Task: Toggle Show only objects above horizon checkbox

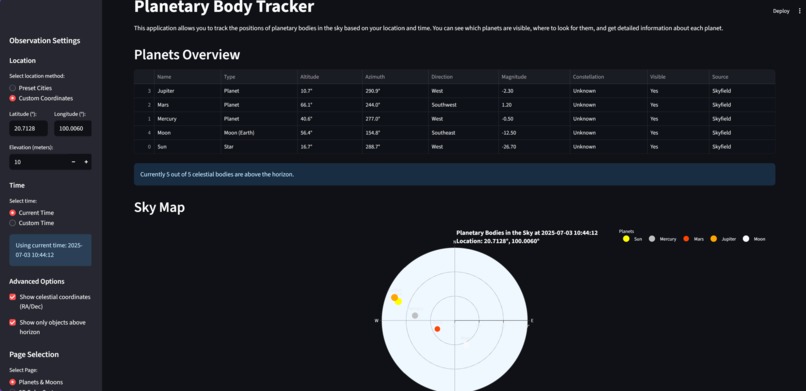Action: 12,323
